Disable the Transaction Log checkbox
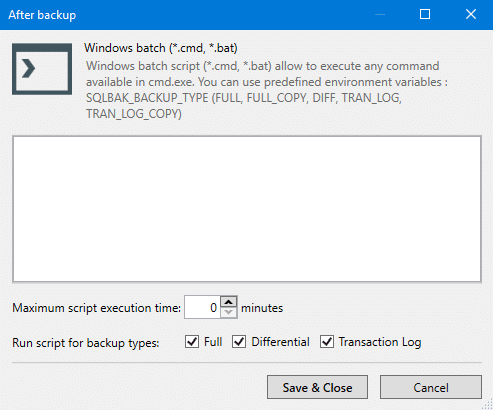This screenshot has height=410, width=493. (x=327, y=342)
